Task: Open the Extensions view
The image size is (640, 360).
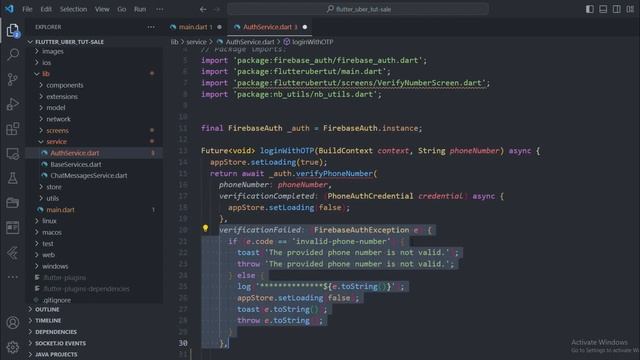Action: click(x=13, y=129)
